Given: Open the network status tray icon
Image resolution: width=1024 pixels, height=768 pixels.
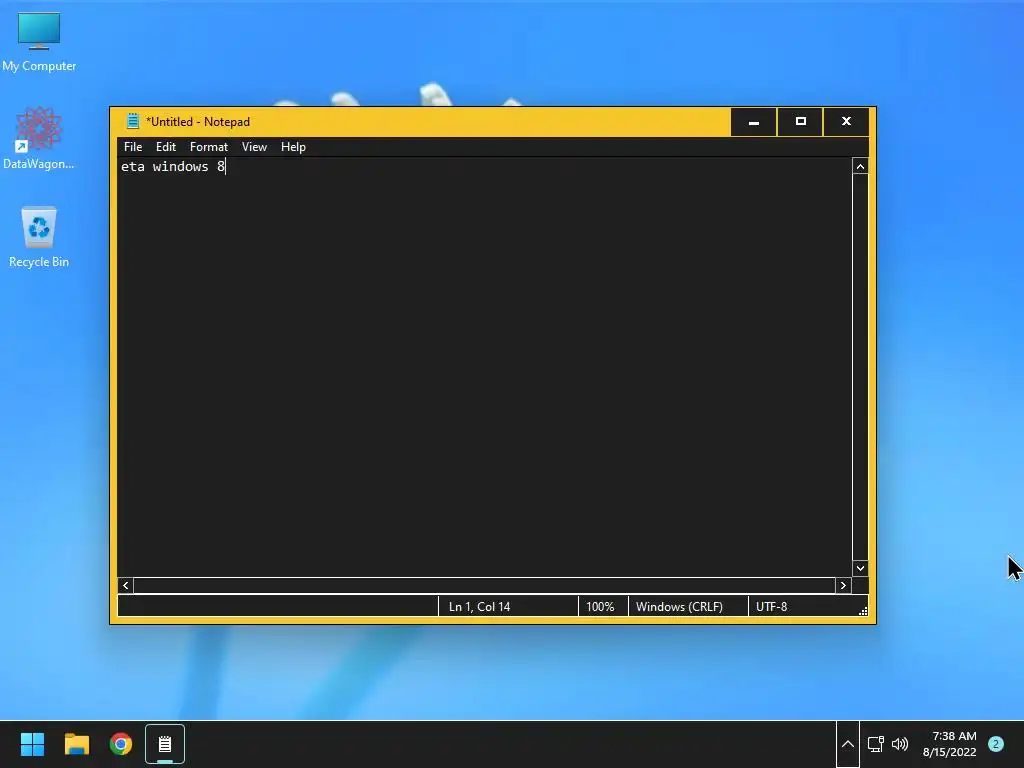Looking at the screenshot, I should pos(875,744).
